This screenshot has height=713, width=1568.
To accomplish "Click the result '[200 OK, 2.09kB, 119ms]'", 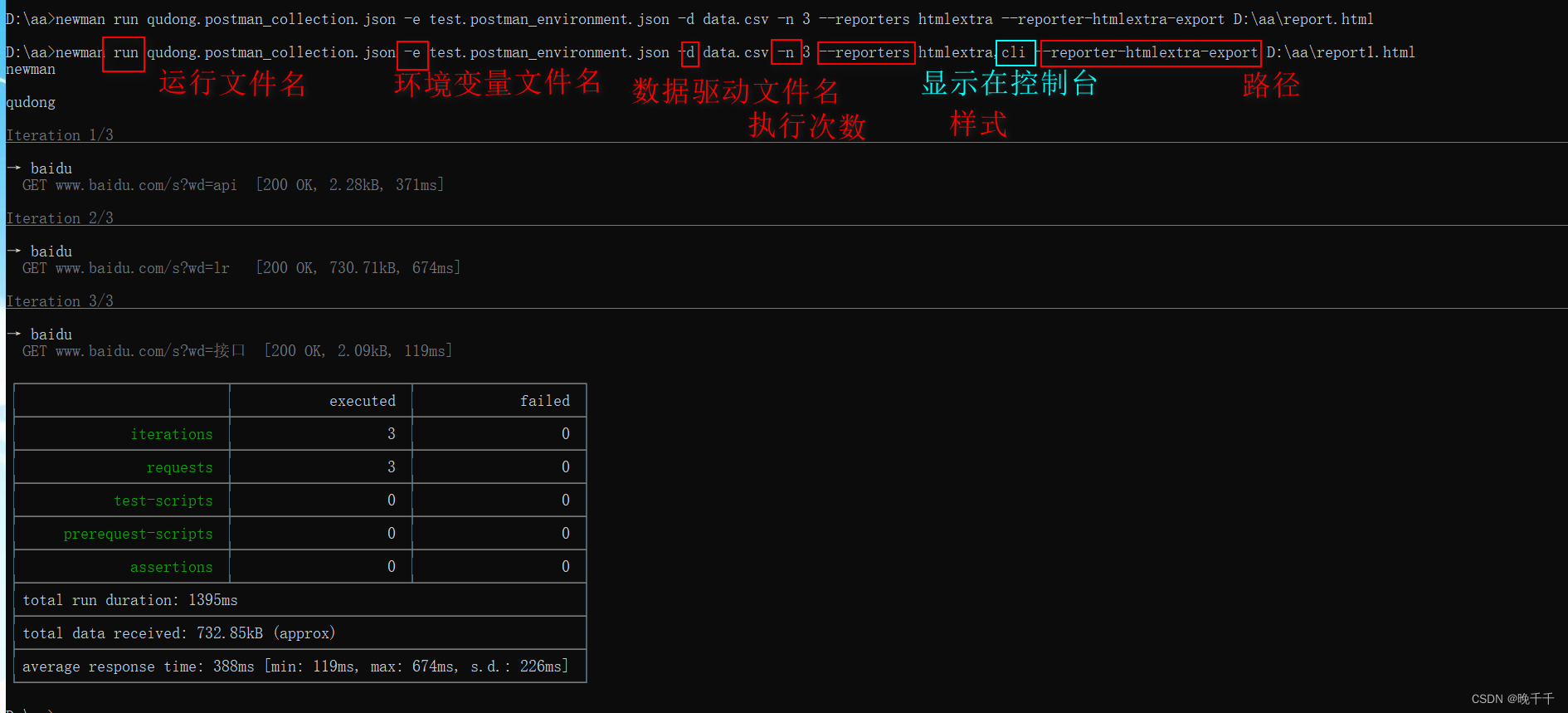I will pos(358,351).
